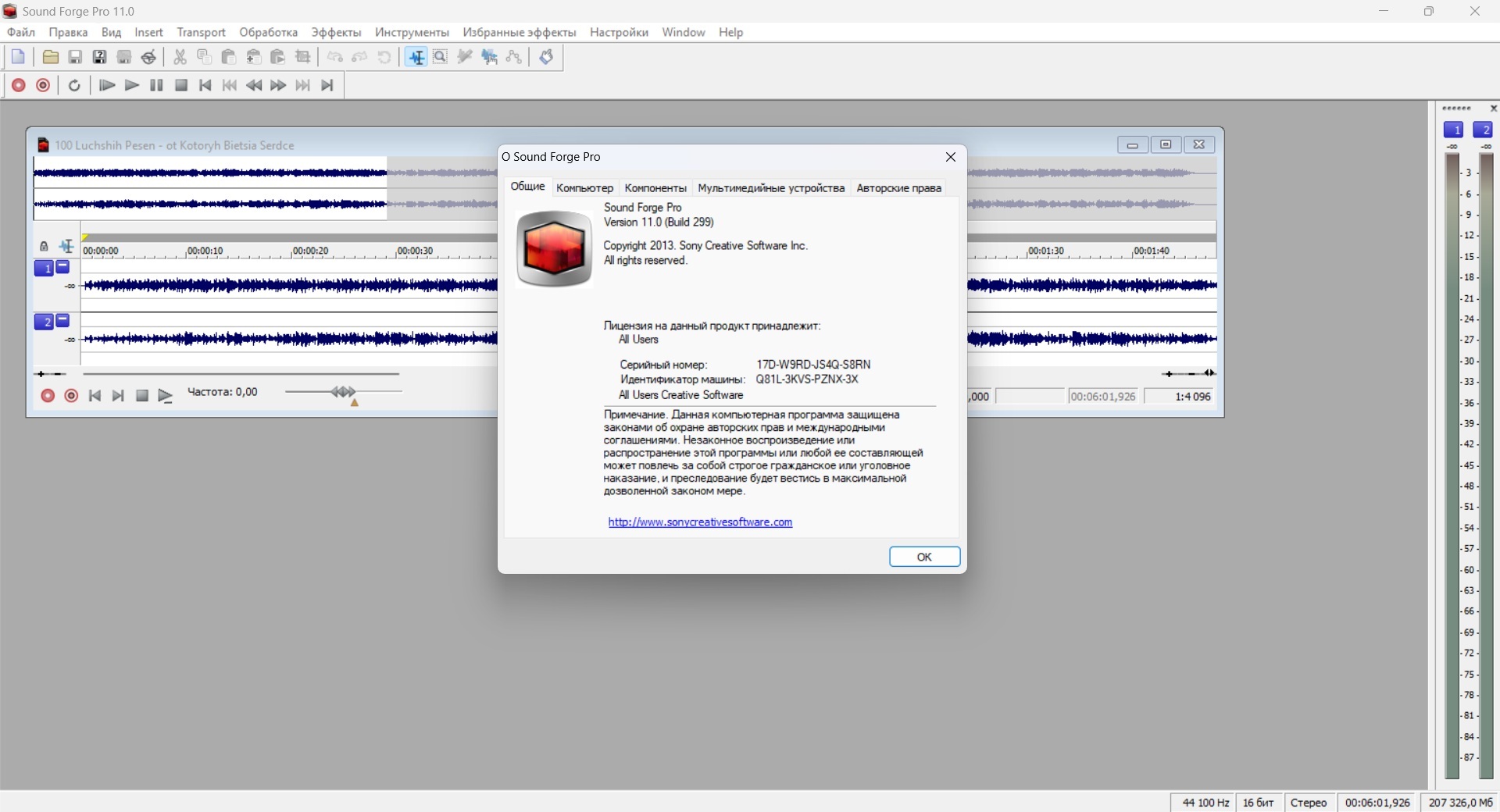Switch to Мультимедийные устройства tab
Image resolution: width=1500 pixels, height=812 pixels.
[771, 188]
